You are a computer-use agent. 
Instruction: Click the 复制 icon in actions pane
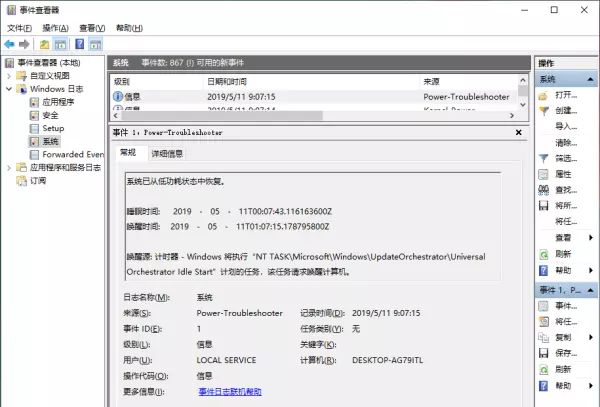click(543, 337)
